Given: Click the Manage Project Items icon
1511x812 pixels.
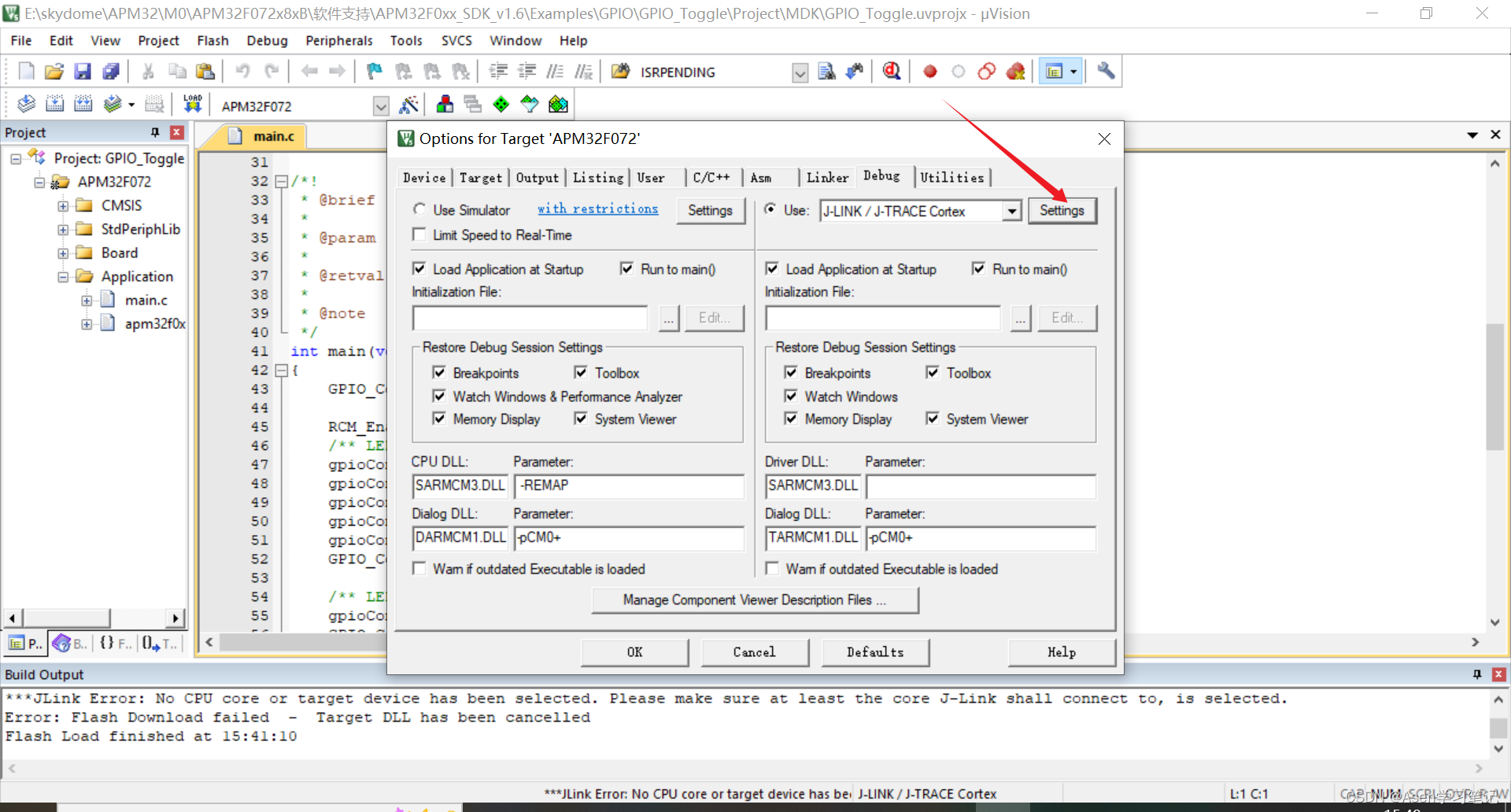Looking at the screenshot, I should pos(445,104).
